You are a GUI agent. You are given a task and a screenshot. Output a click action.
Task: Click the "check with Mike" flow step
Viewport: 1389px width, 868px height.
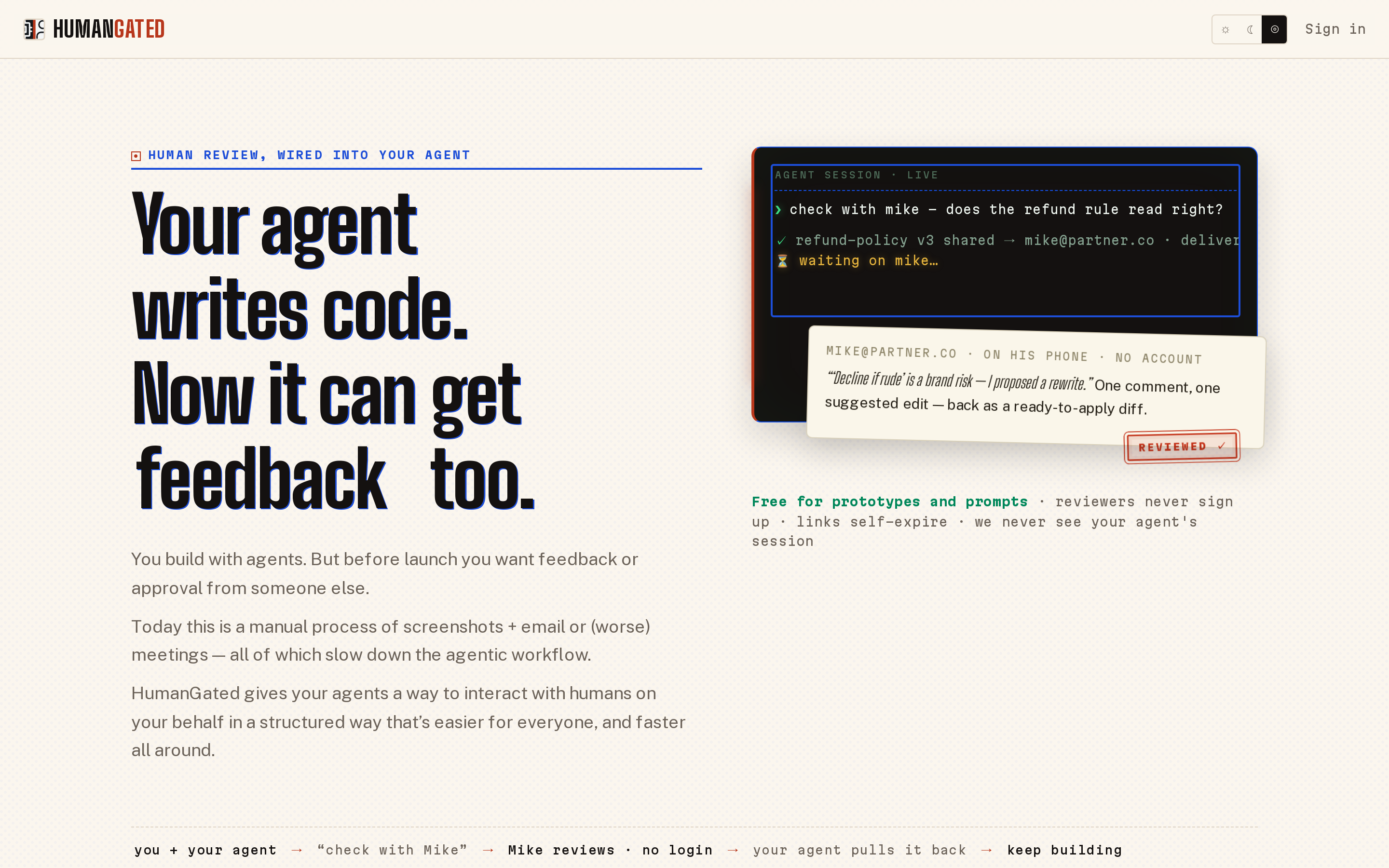click(x=393, y=850)
